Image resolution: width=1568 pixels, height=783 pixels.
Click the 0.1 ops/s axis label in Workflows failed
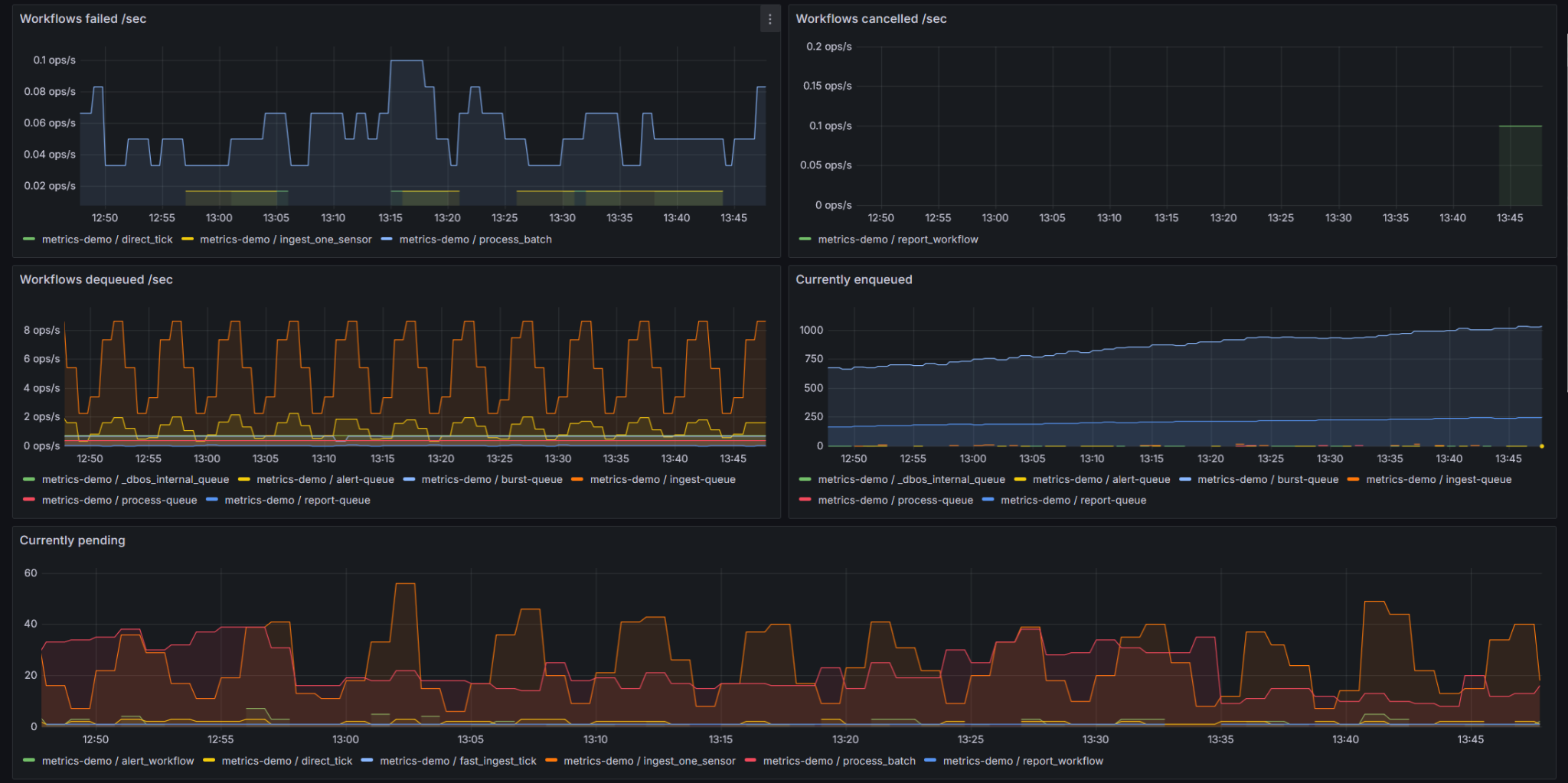coord(54,60)
